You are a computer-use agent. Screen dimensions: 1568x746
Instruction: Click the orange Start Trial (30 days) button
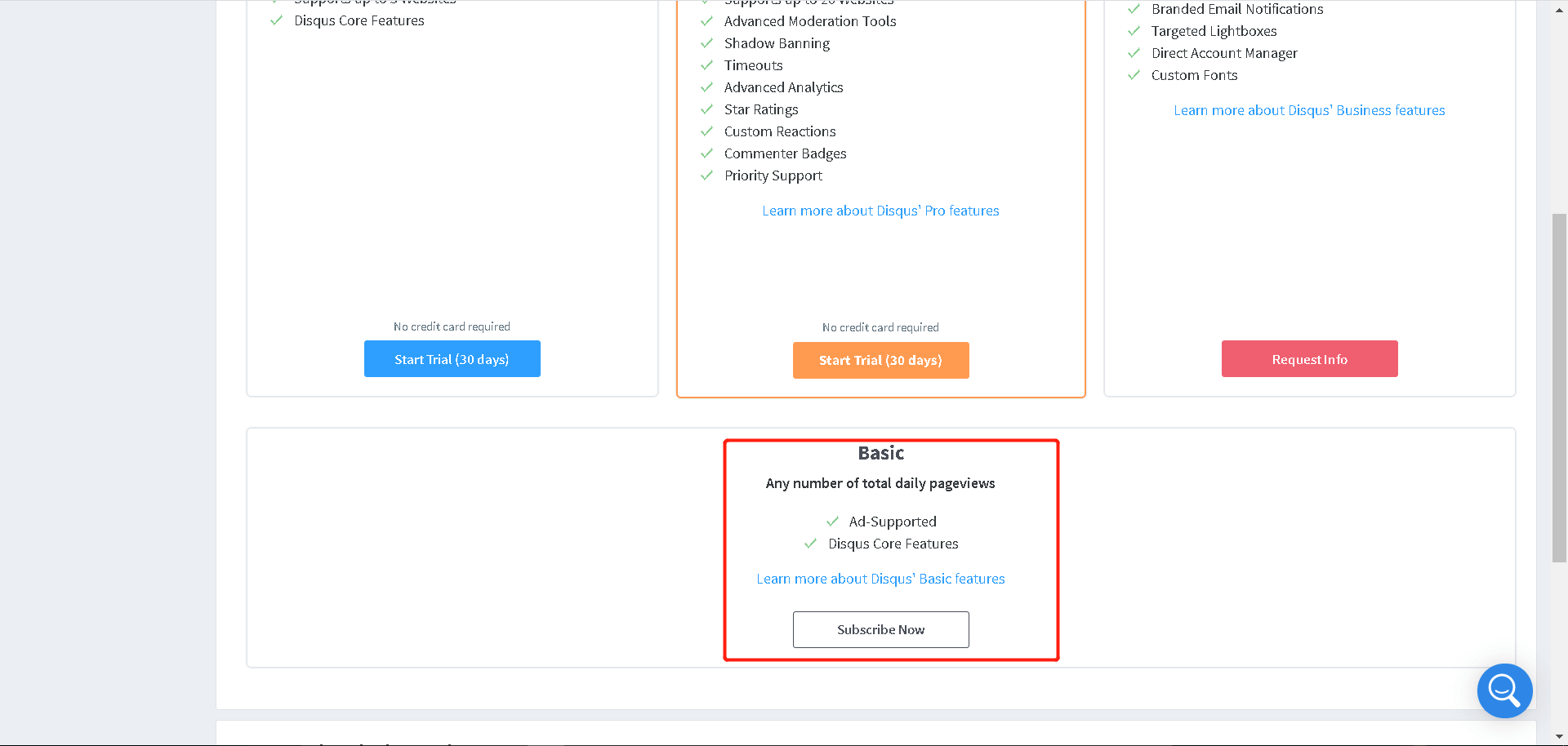coord(880,360)
